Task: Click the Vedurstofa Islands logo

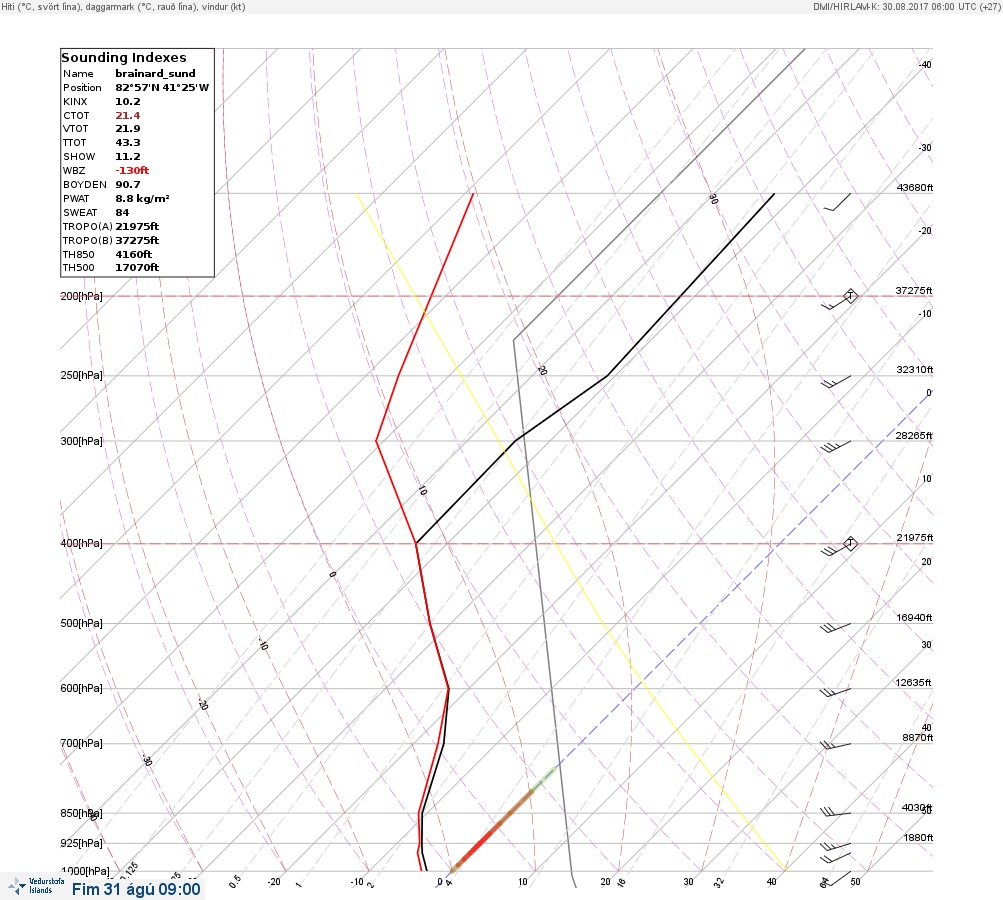Action: (x=36, y=886)
